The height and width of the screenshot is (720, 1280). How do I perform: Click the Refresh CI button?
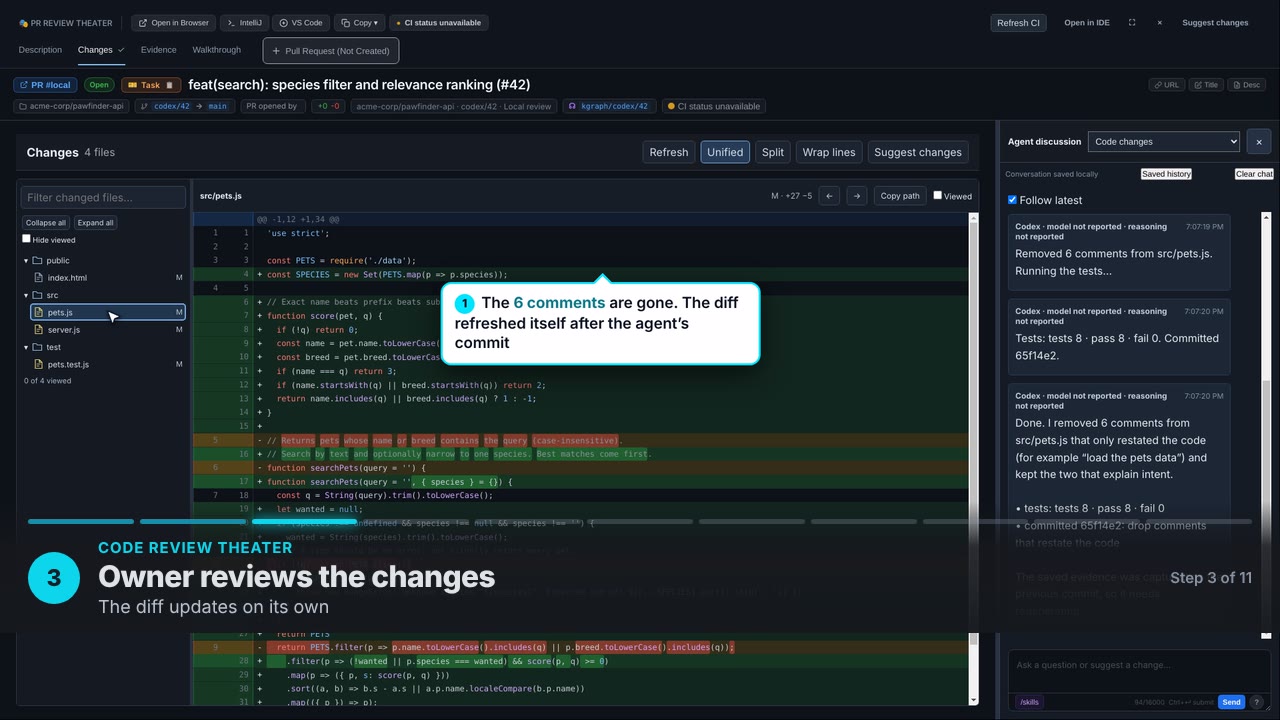[1018, 23]
